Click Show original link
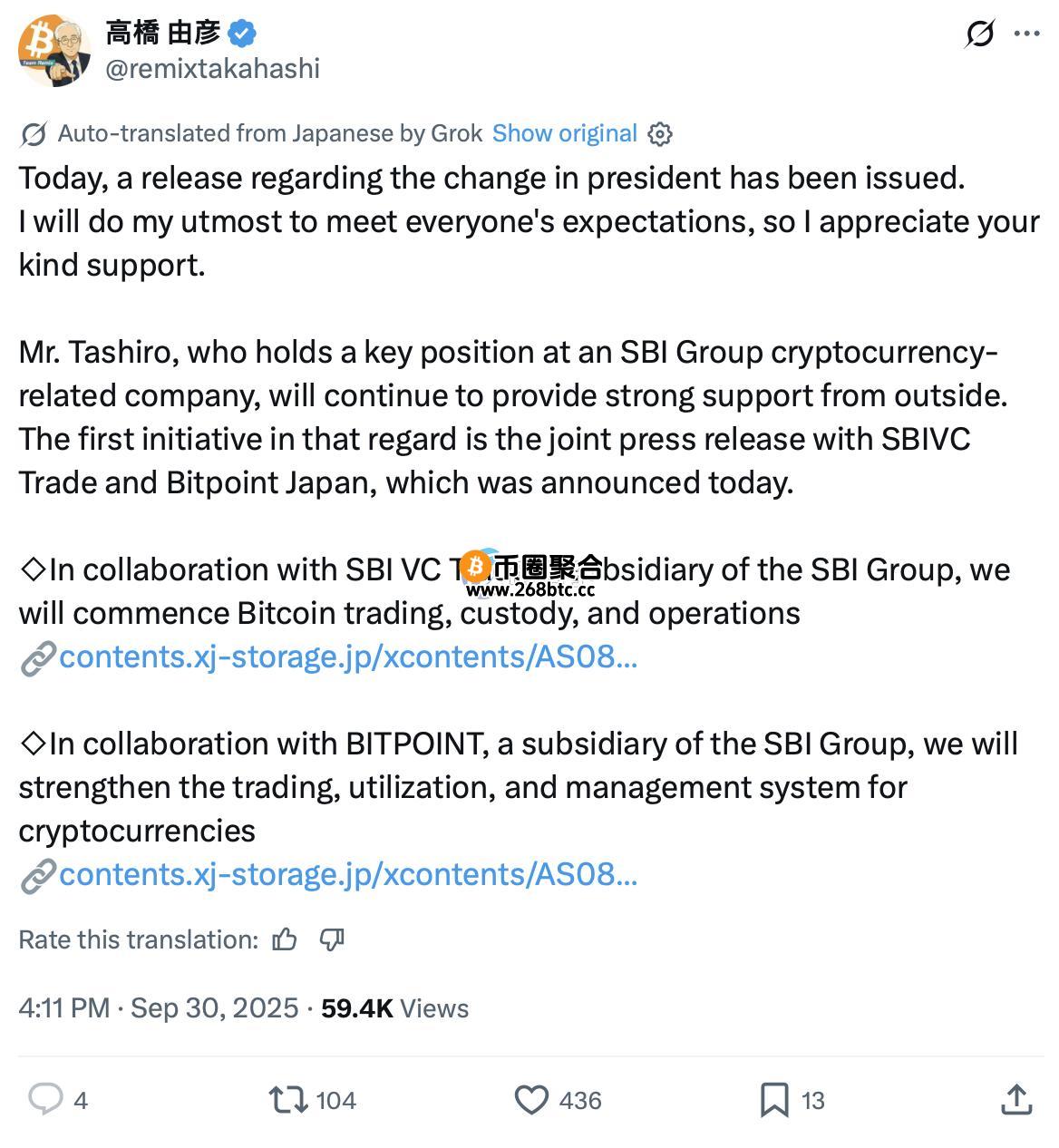The image size is (1059, 1148). pos(564,133)
